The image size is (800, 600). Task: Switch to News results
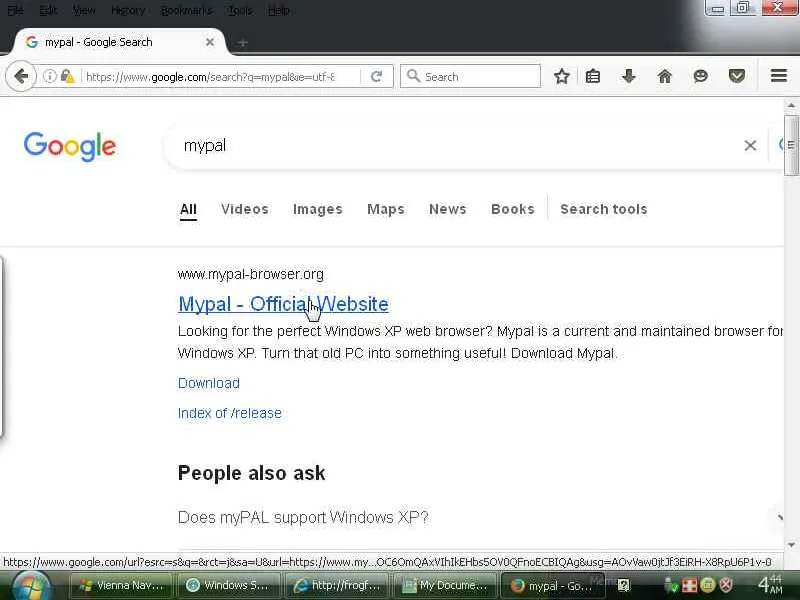447,209
